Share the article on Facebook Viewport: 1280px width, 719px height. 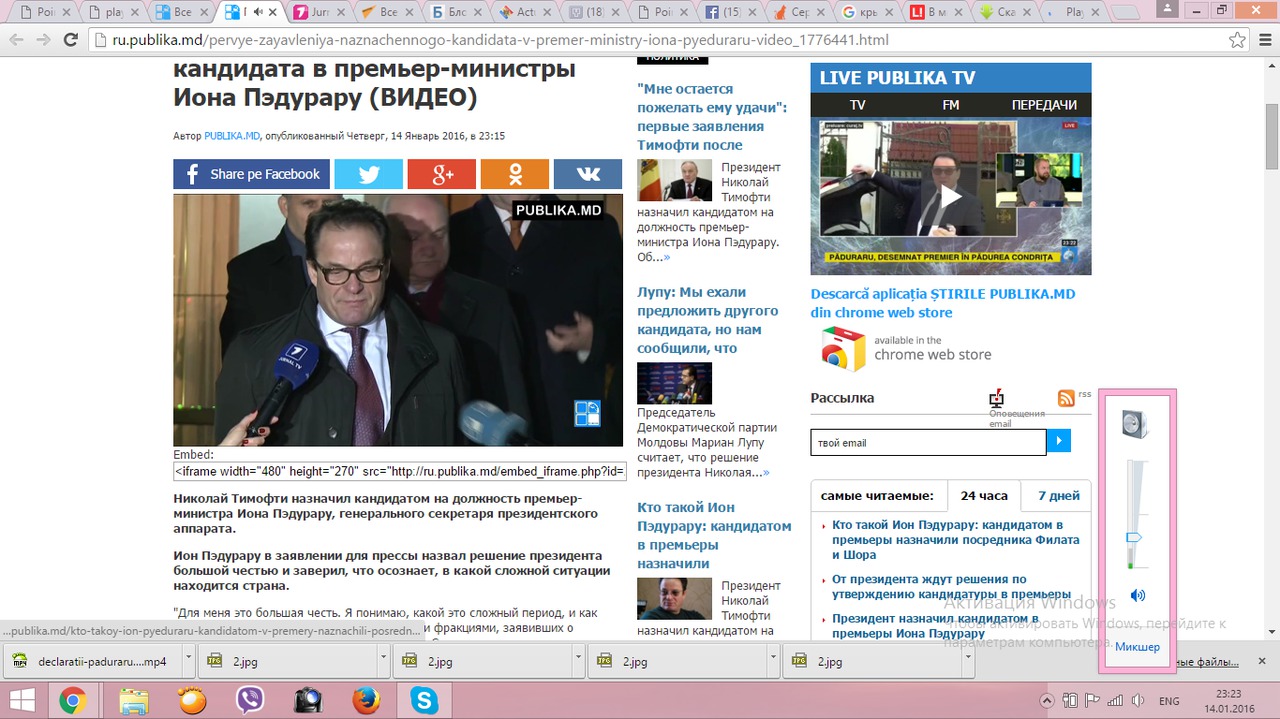pyautogui.click(x=251, y=174)
